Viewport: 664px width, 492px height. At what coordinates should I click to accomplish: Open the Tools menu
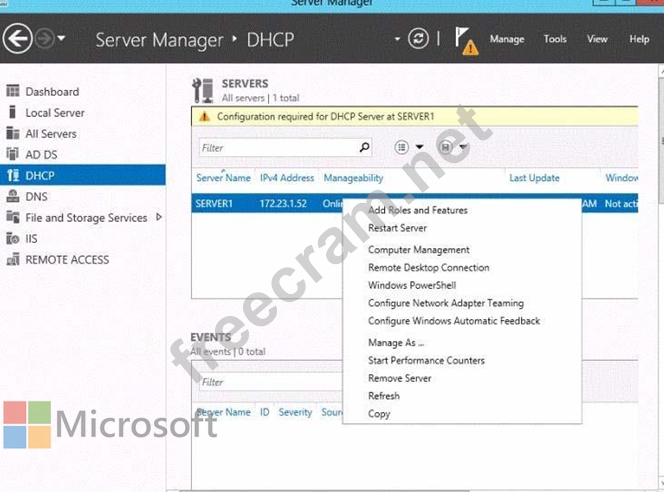[555, 39]
